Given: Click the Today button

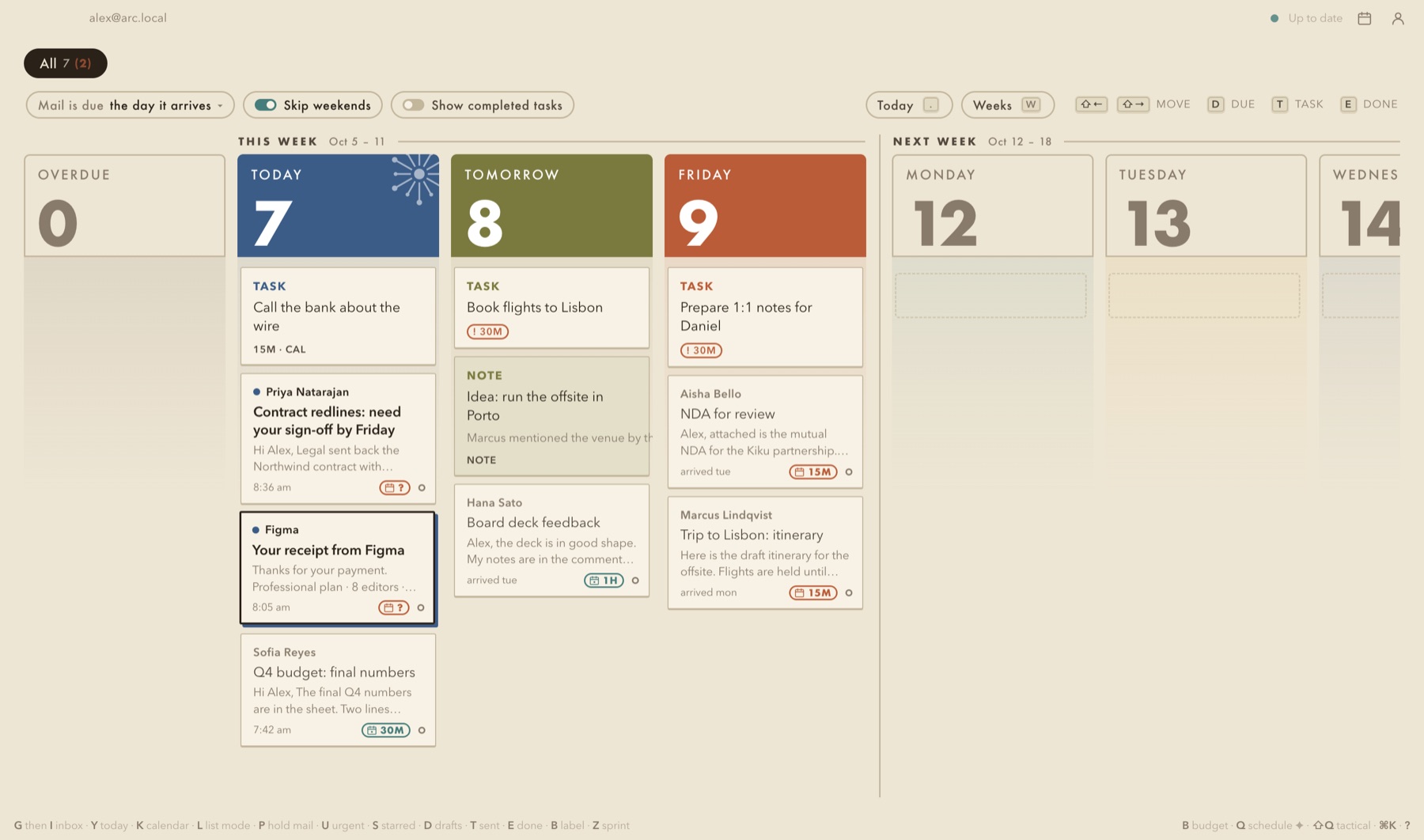Looking at the screenshot, I should [909, 105].
